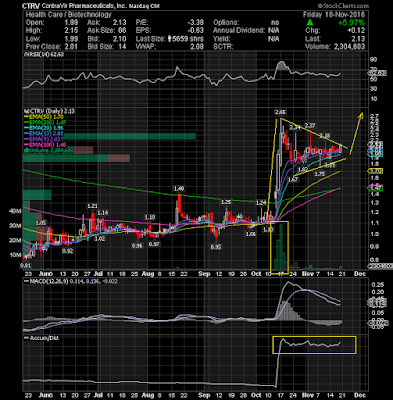Click the Prev Close value 2.01
393x400 pixels.
point(71,46)
